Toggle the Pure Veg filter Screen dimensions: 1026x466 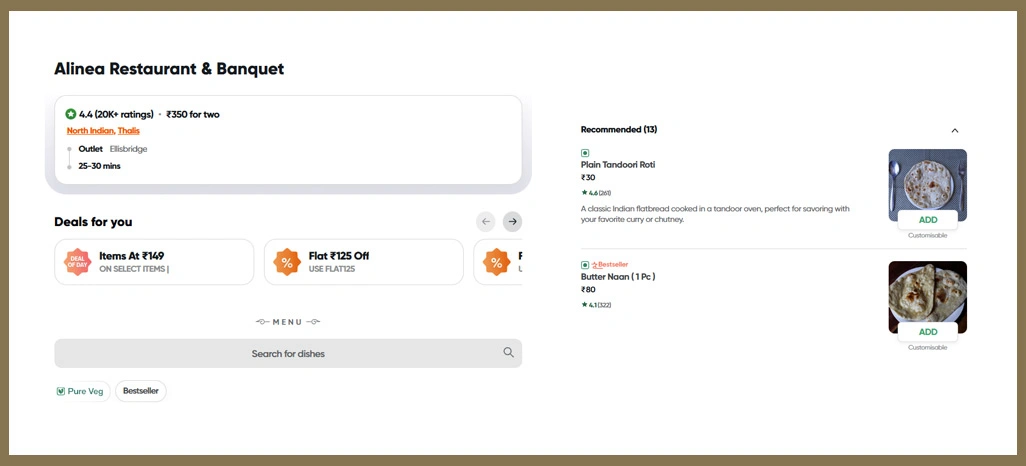click(80, 391)
